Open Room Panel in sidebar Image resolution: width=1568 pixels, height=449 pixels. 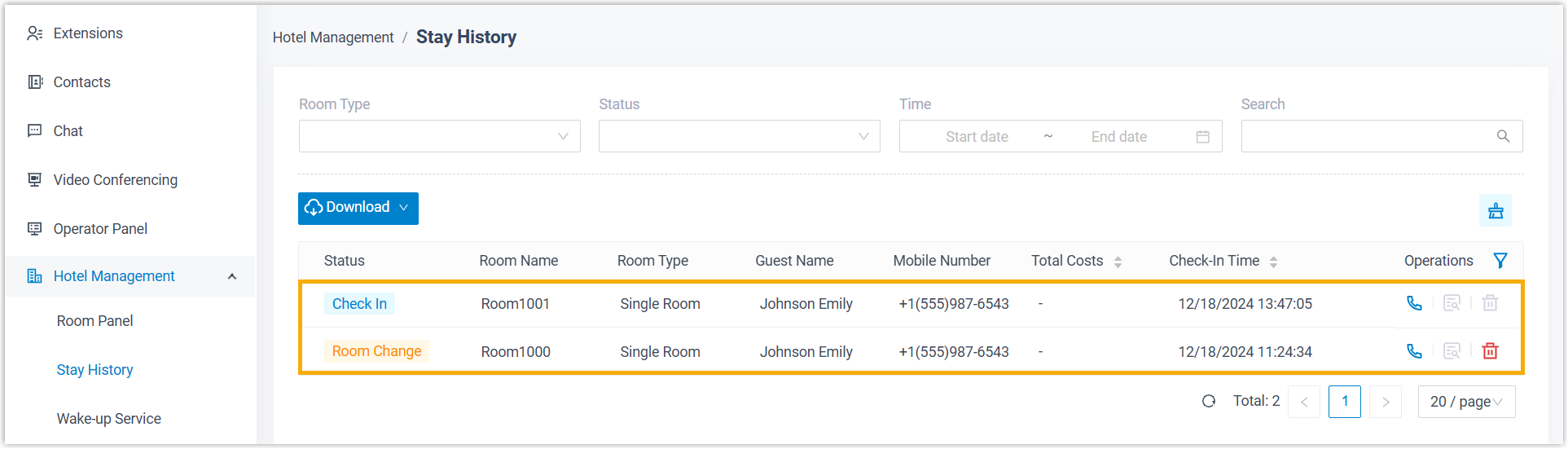pyautogui.click(x=94, y=321)
